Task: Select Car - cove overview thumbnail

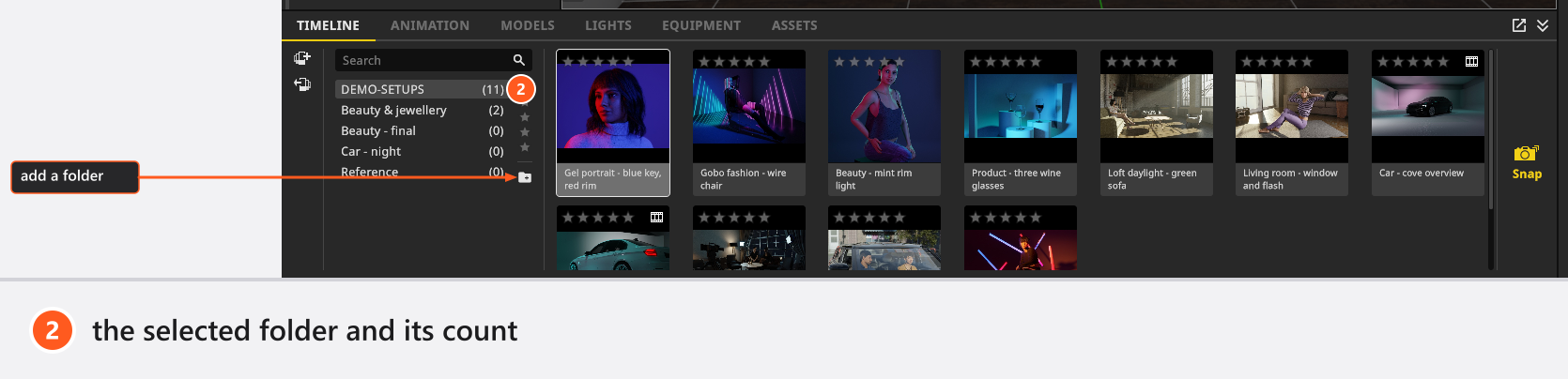Action: click(1428, 123)
